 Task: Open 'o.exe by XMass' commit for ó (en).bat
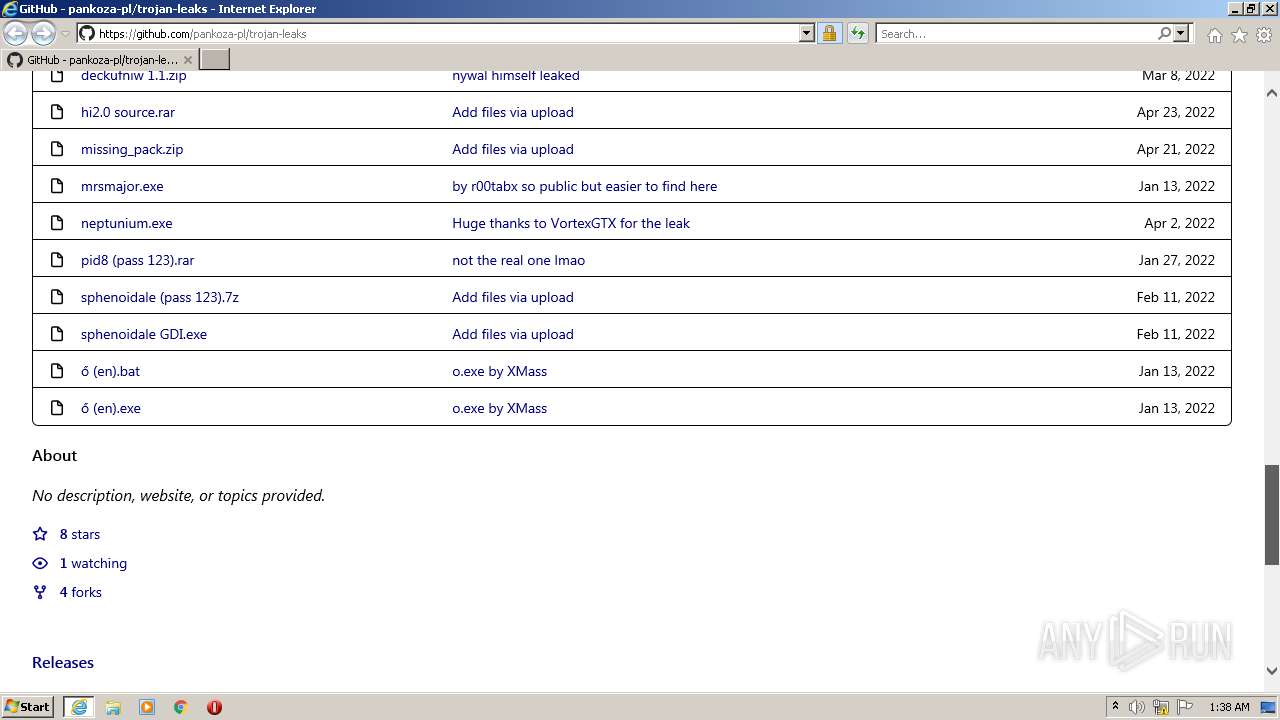tap(500, 371)
